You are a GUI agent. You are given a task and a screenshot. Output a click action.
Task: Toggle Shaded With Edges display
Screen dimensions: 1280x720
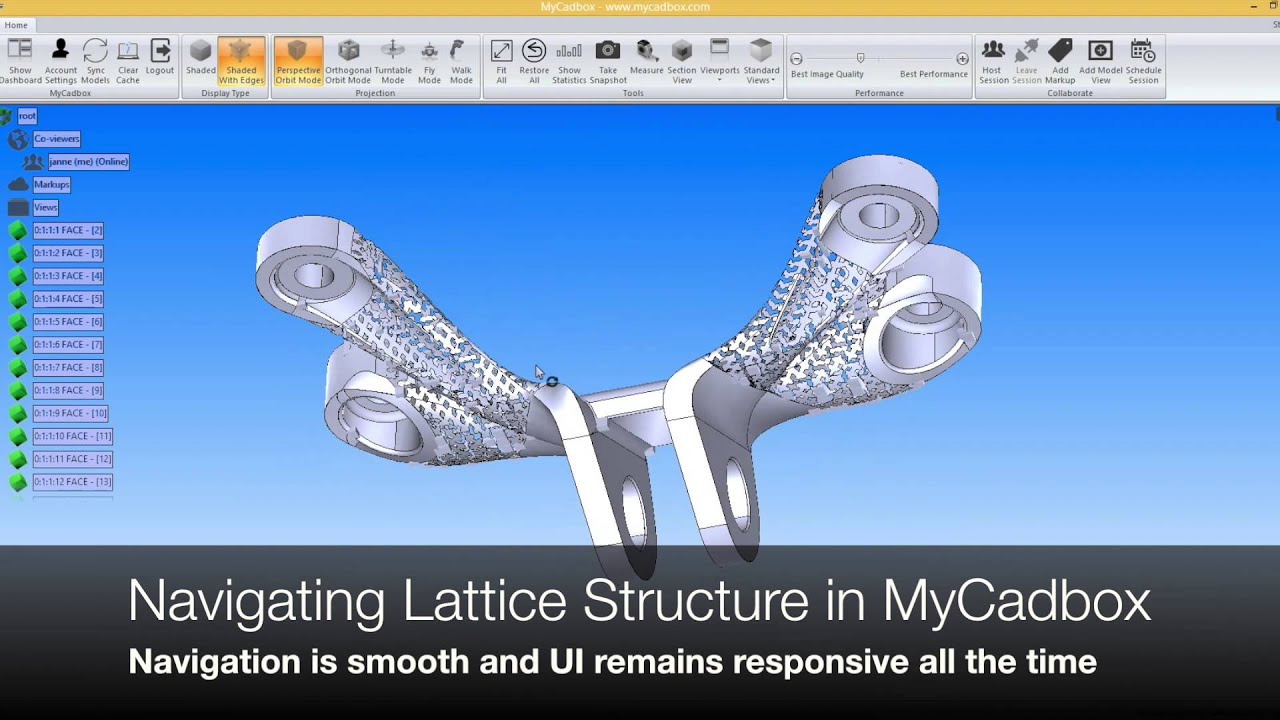(241, 61)
